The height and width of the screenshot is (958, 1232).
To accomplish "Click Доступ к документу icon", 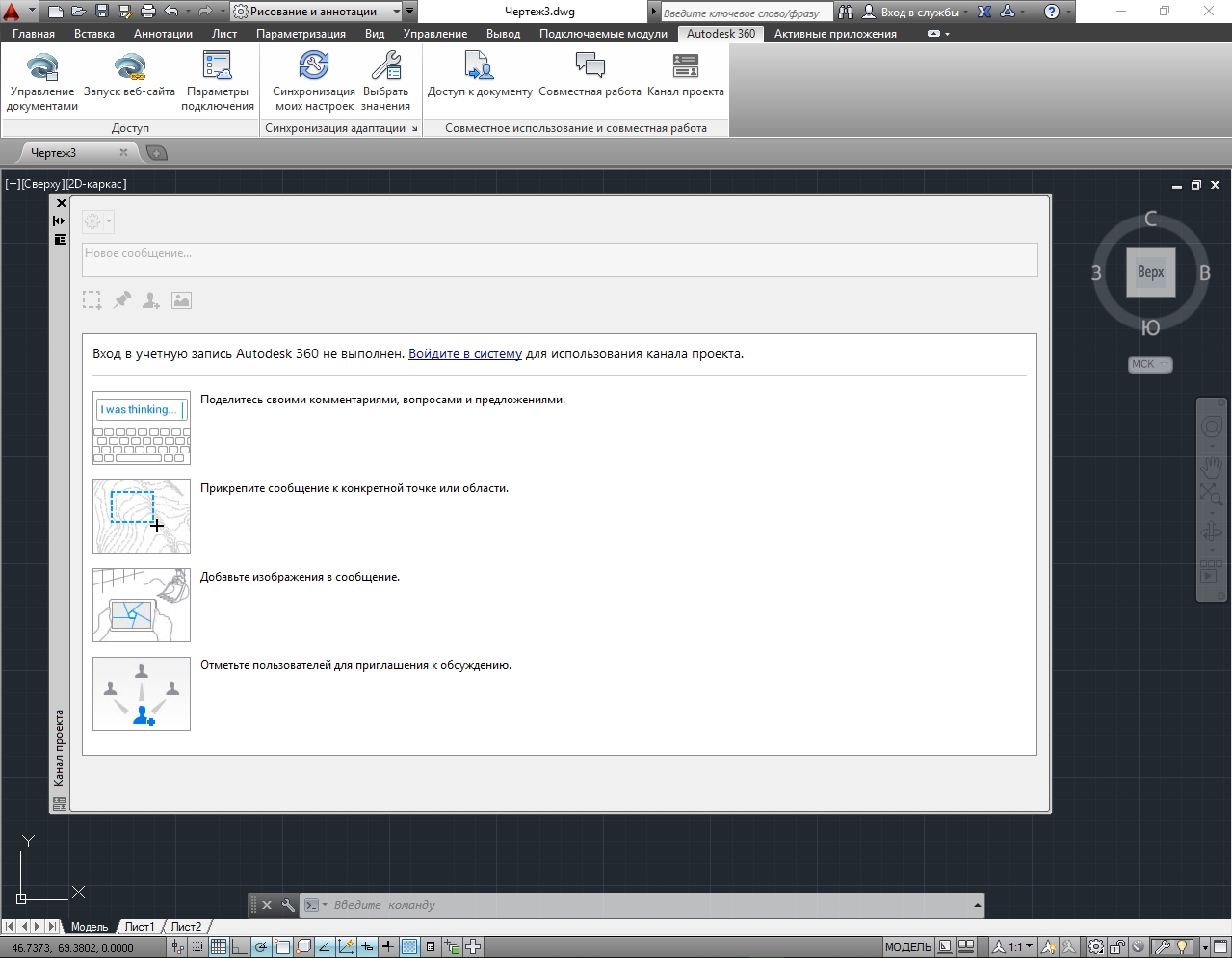I will pyautogui.click(x=480, y=75).
